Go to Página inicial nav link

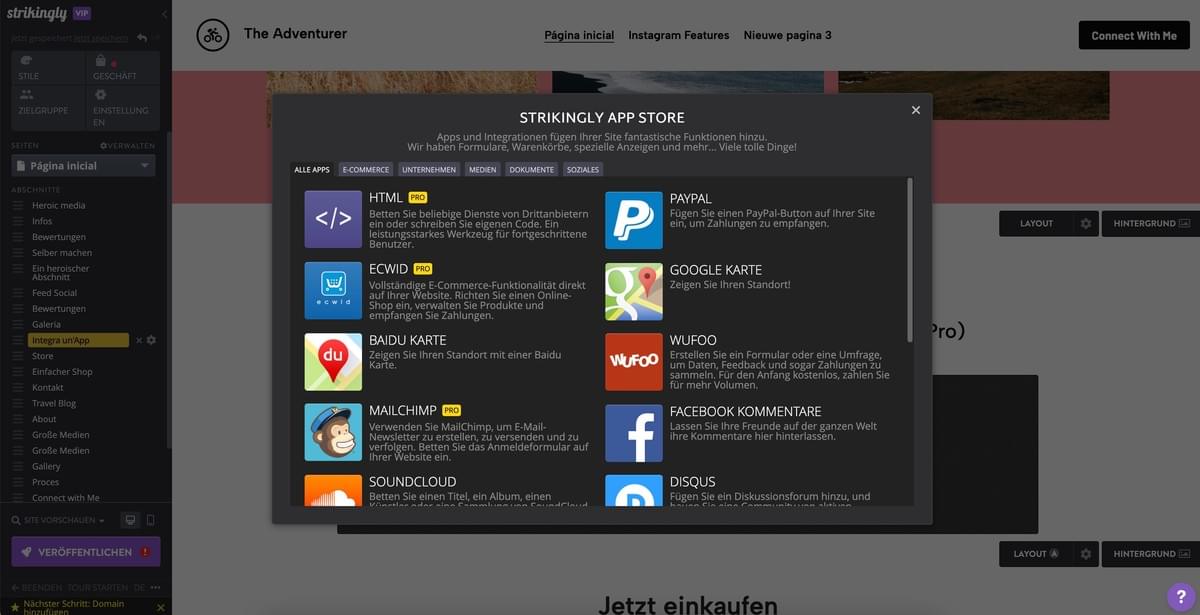(579, 35)
